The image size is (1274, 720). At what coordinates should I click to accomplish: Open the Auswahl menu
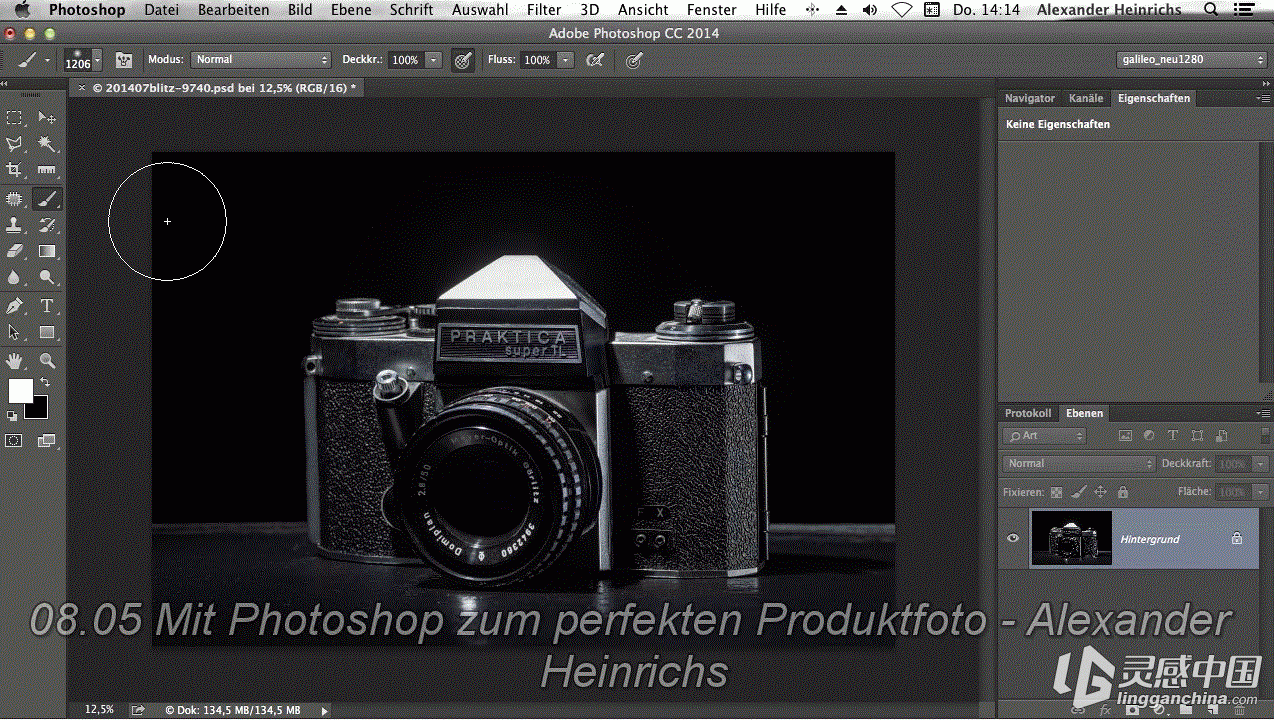pos(480,10)
